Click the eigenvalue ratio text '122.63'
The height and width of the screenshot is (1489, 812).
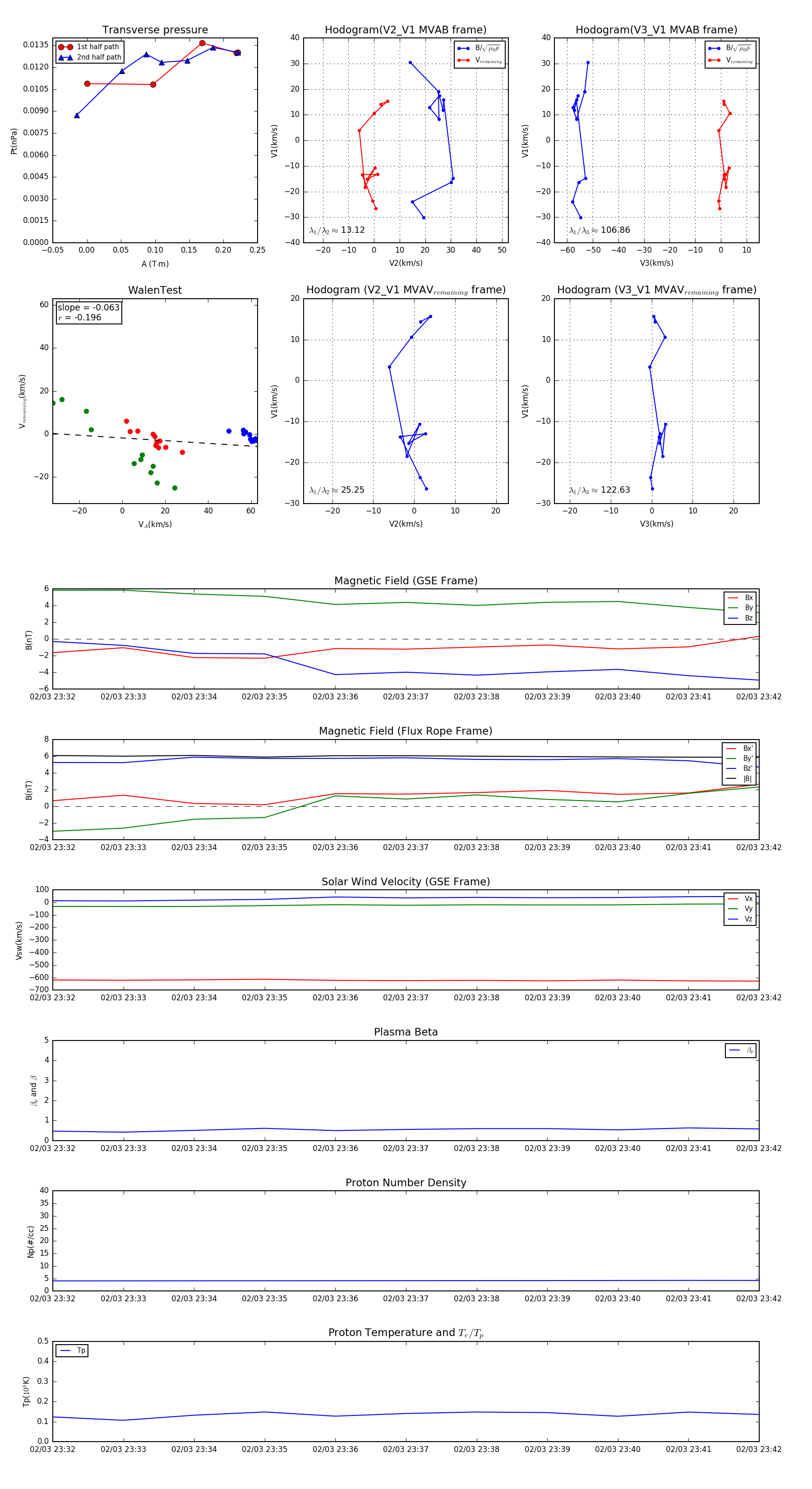[x=615, y=490]
